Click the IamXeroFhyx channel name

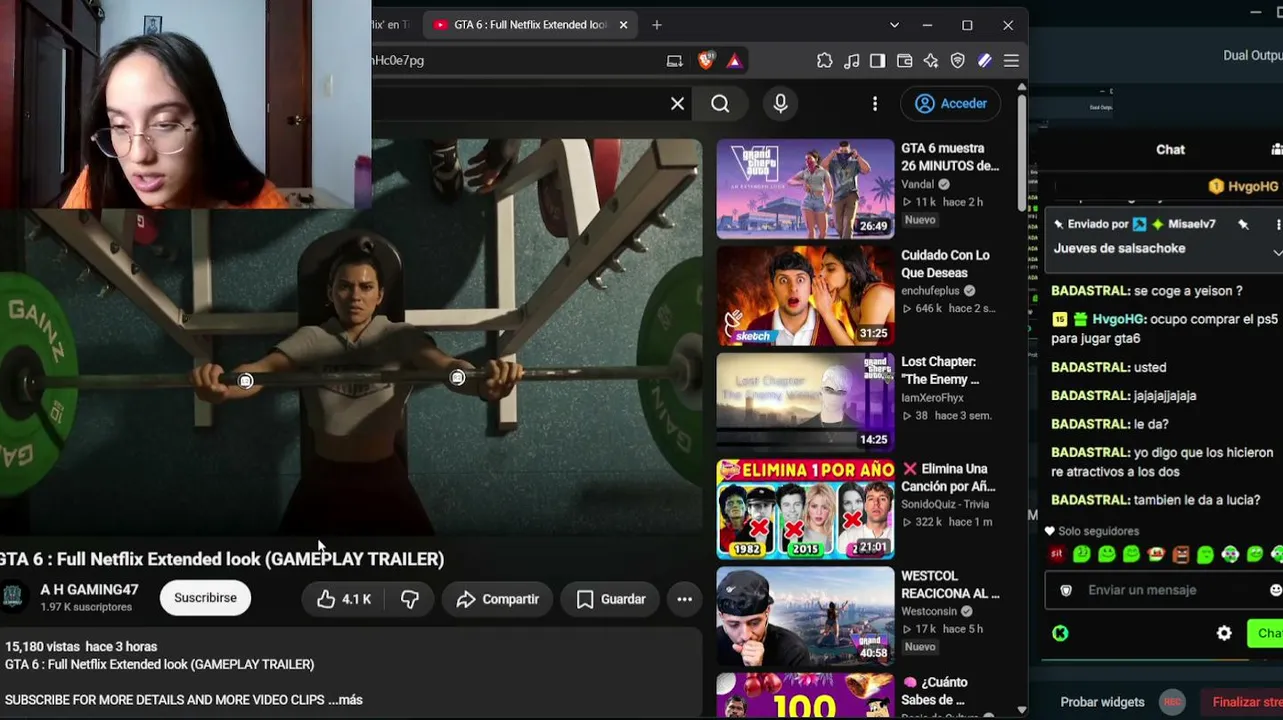(x=932, y=398)
